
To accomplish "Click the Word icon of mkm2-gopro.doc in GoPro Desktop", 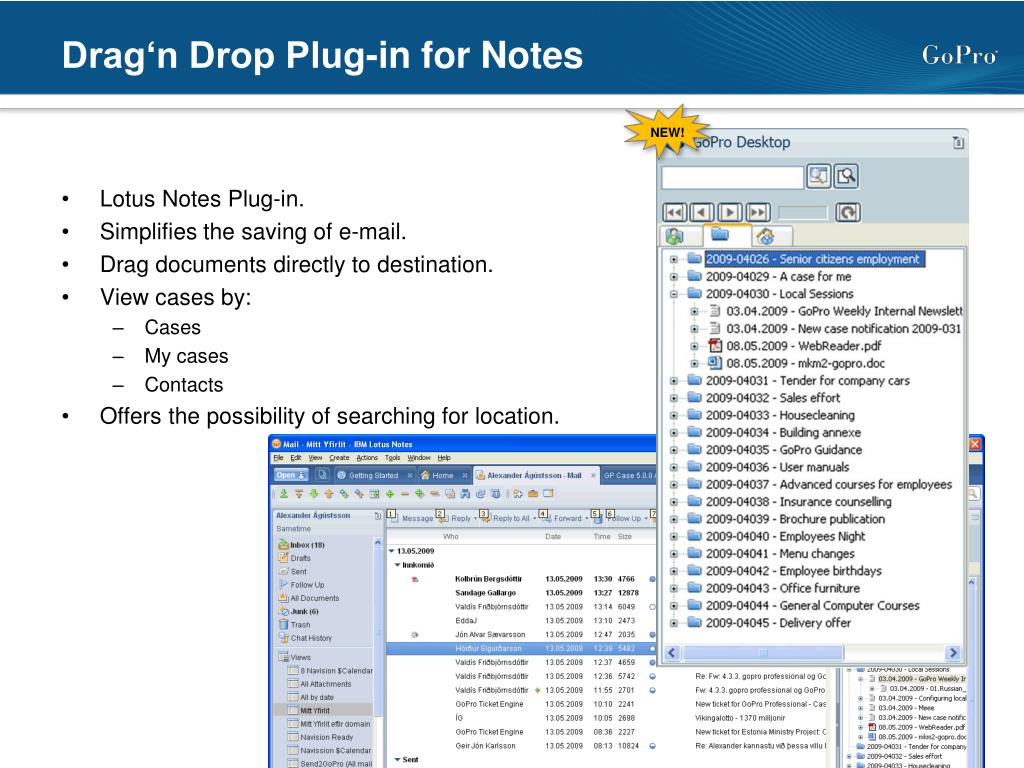I will point(715,362).
